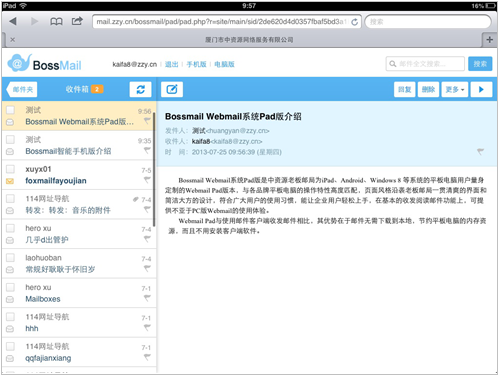Image resolution: width=501 pixels, height=377 pixels.
Task: Click unread envelope icon of foxmailfayoujian
Action: tap(10, 181)
